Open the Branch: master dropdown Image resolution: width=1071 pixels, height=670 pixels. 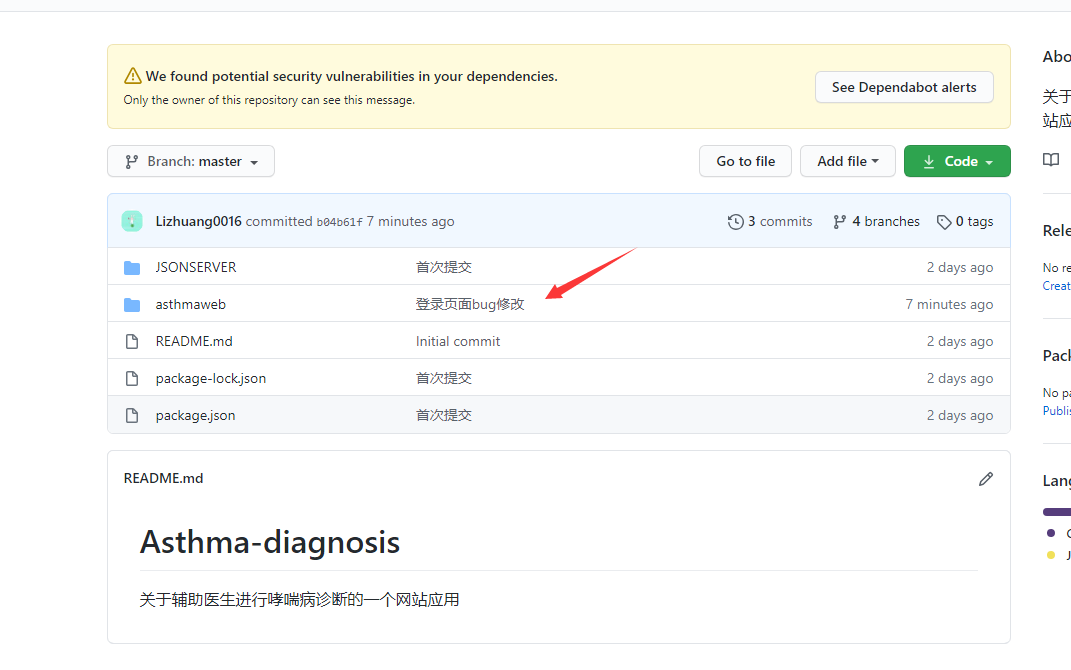pos(191,161)
